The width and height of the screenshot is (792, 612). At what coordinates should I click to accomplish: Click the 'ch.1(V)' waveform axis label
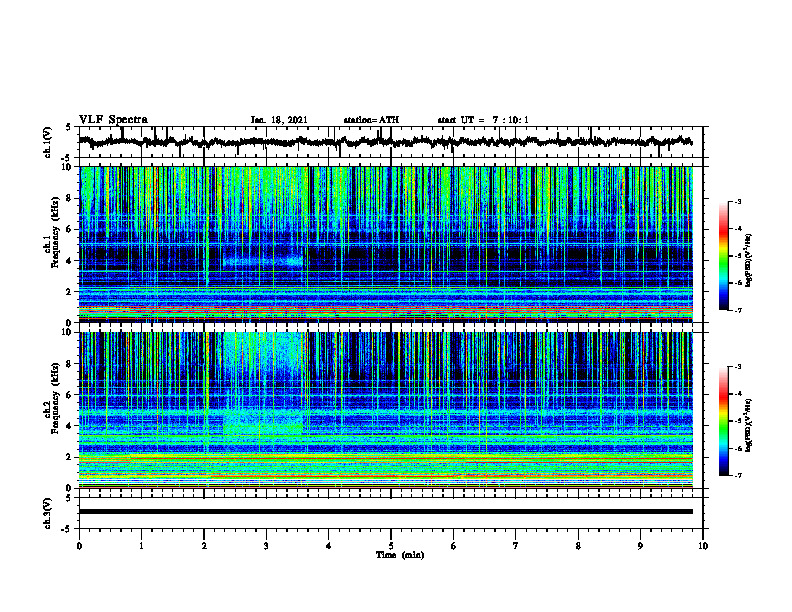click(48, 142)
